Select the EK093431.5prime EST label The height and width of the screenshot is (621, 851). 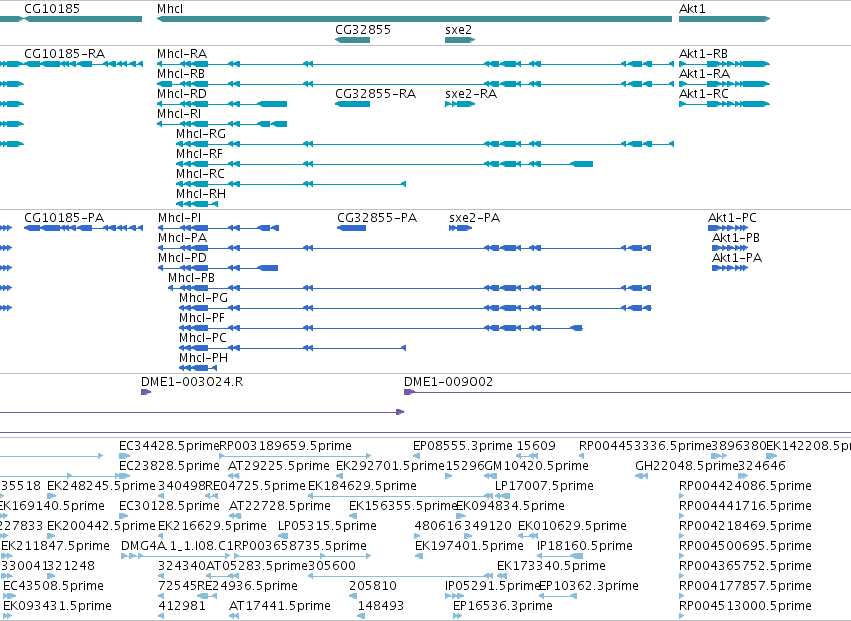click(58, 606)
